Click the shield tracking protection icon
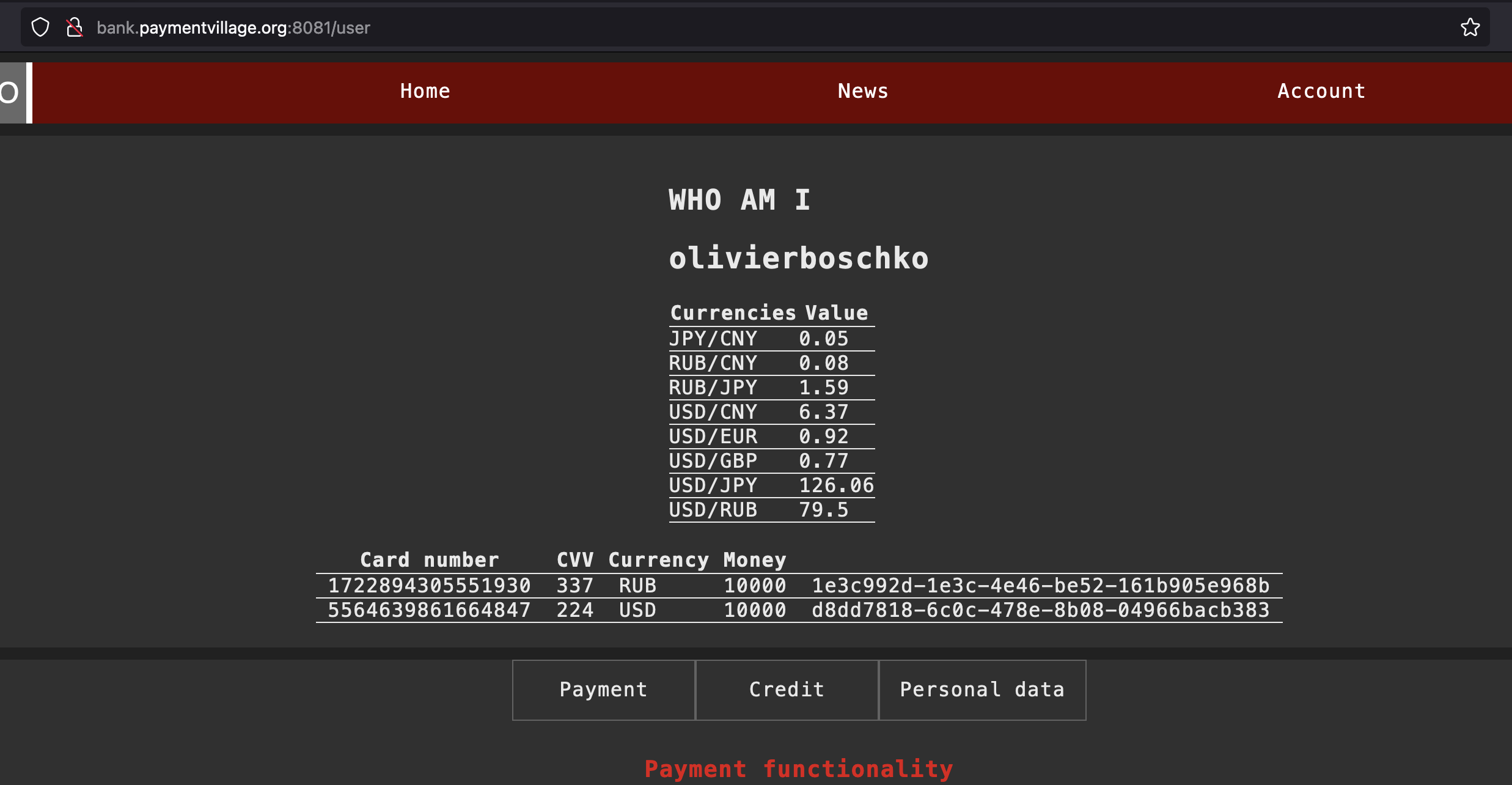This screenshot has height=785, width=1512. [40, 28]
